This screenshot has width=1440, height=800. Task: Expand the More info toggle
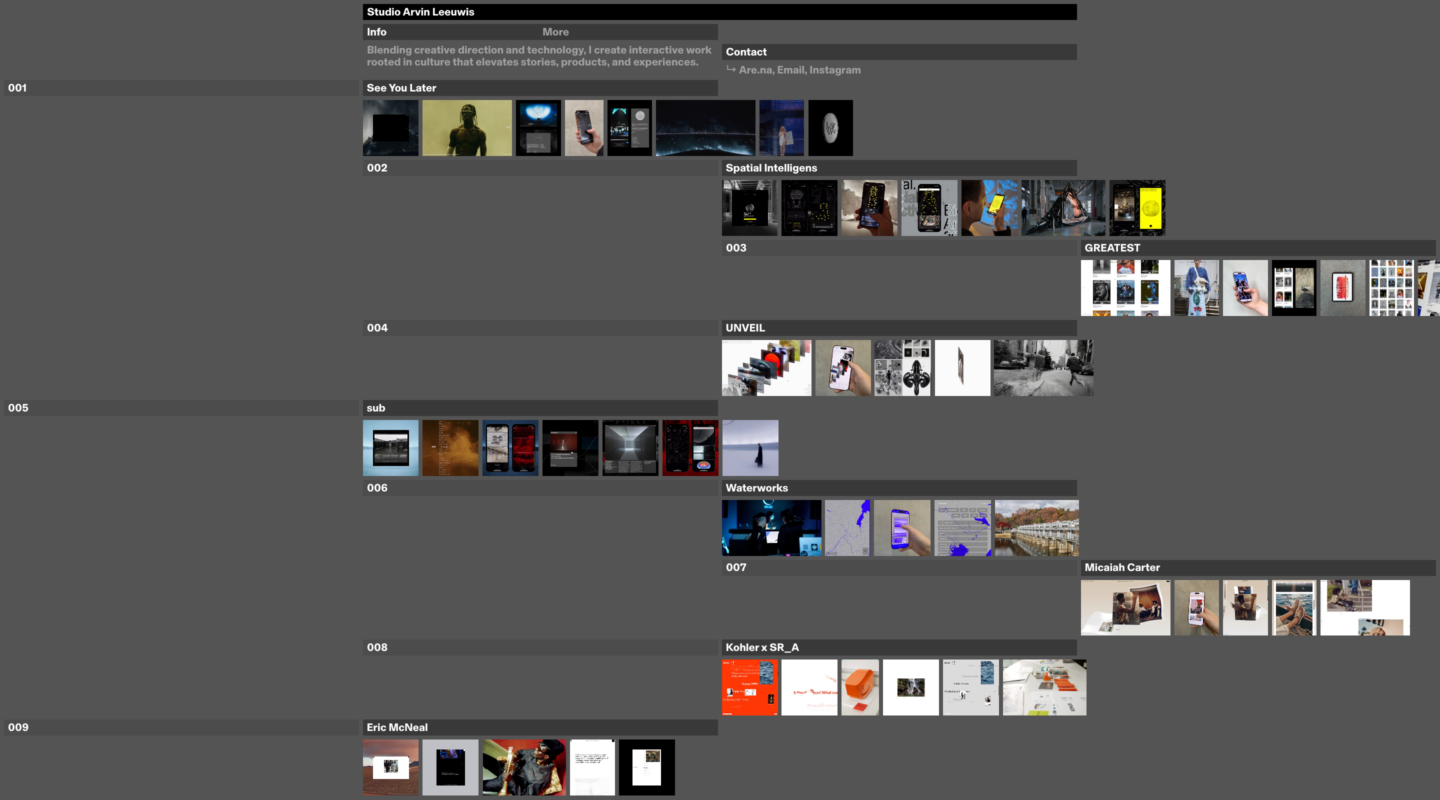pos(555,32)
